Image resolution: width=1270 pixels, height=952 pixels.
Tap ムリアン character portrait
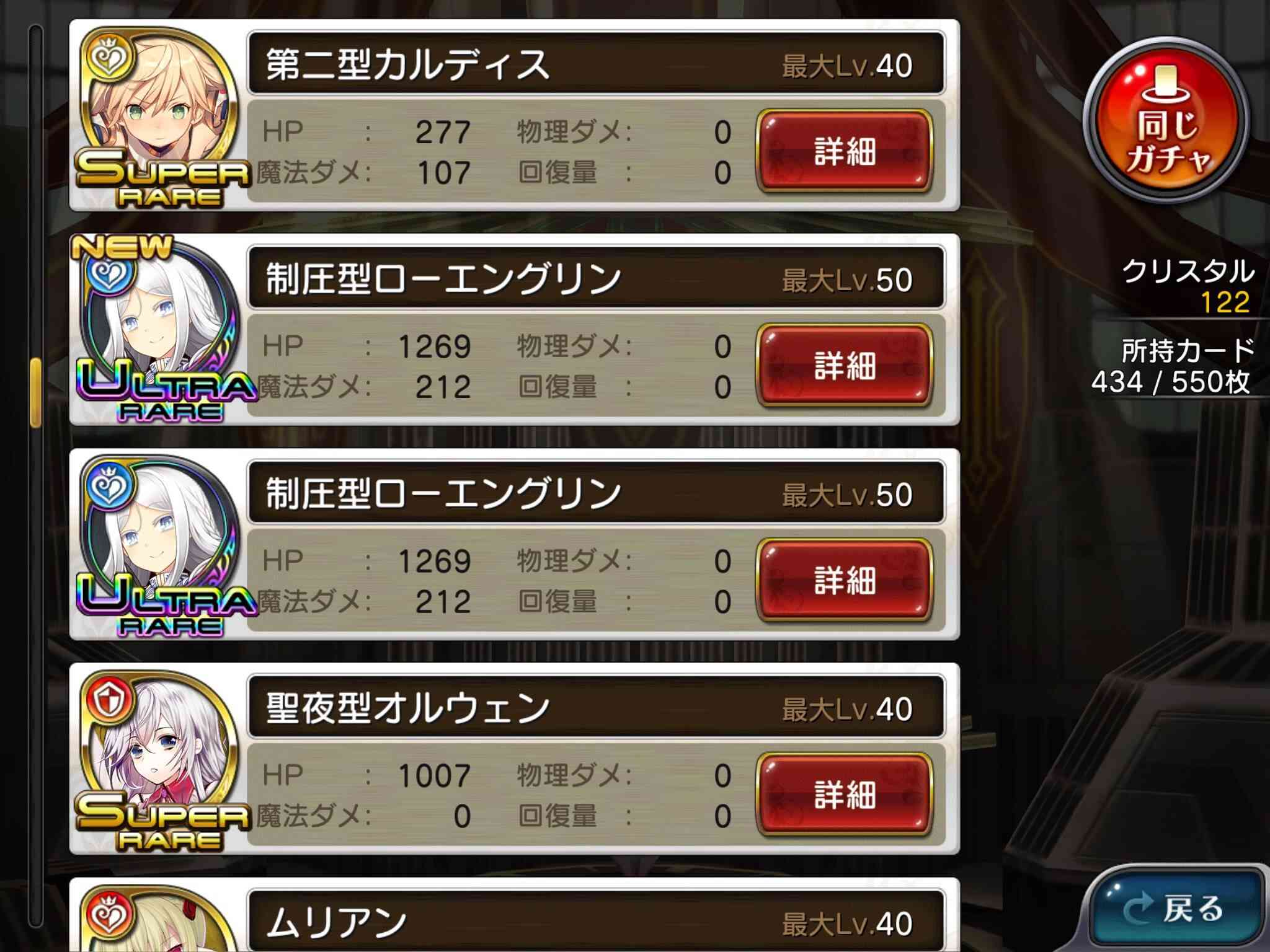coord(160,920)
